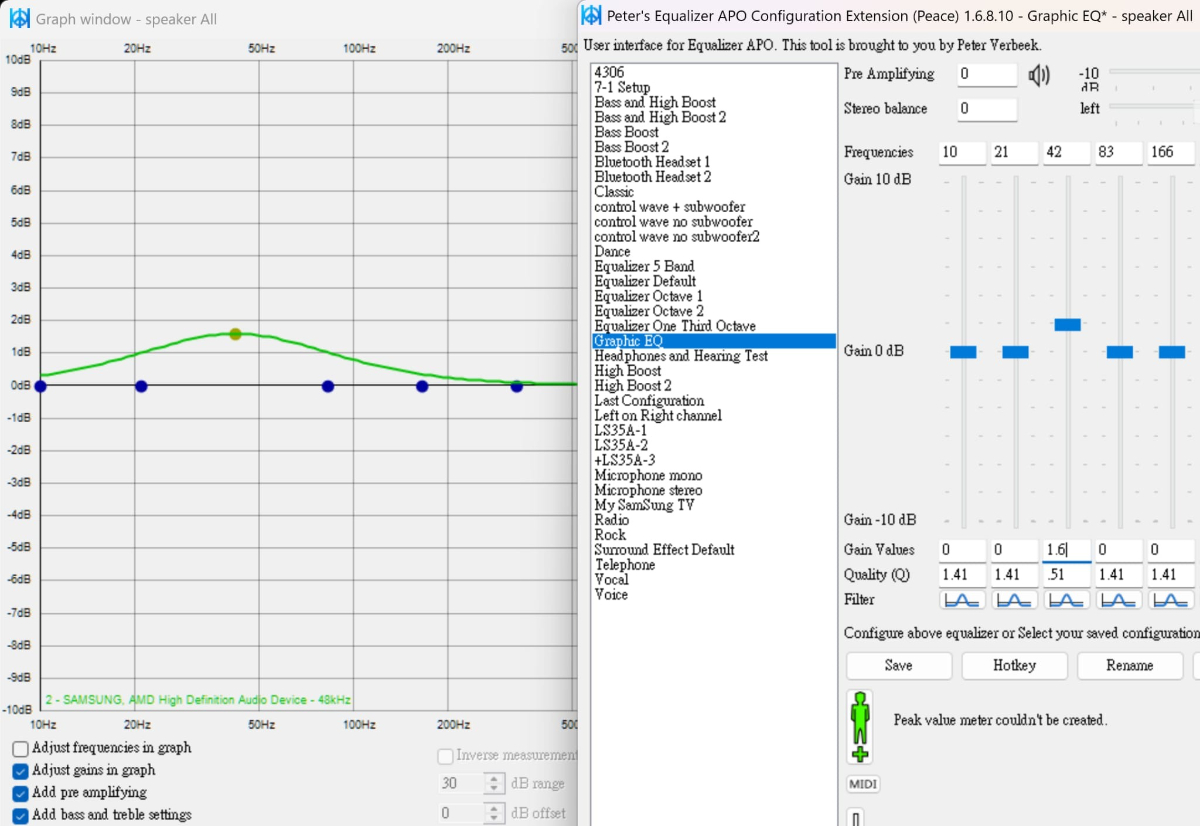
Task: Click the dB offset spinner field
Action: (x=471, y=814)
